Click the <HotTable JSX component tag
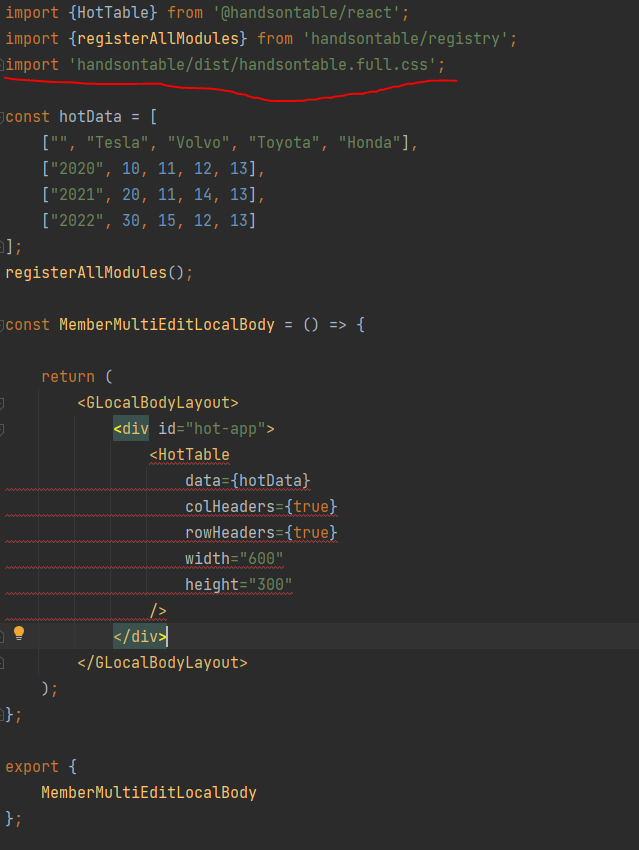The width and height of the screenshot is (639, 850). coord(190,455)
